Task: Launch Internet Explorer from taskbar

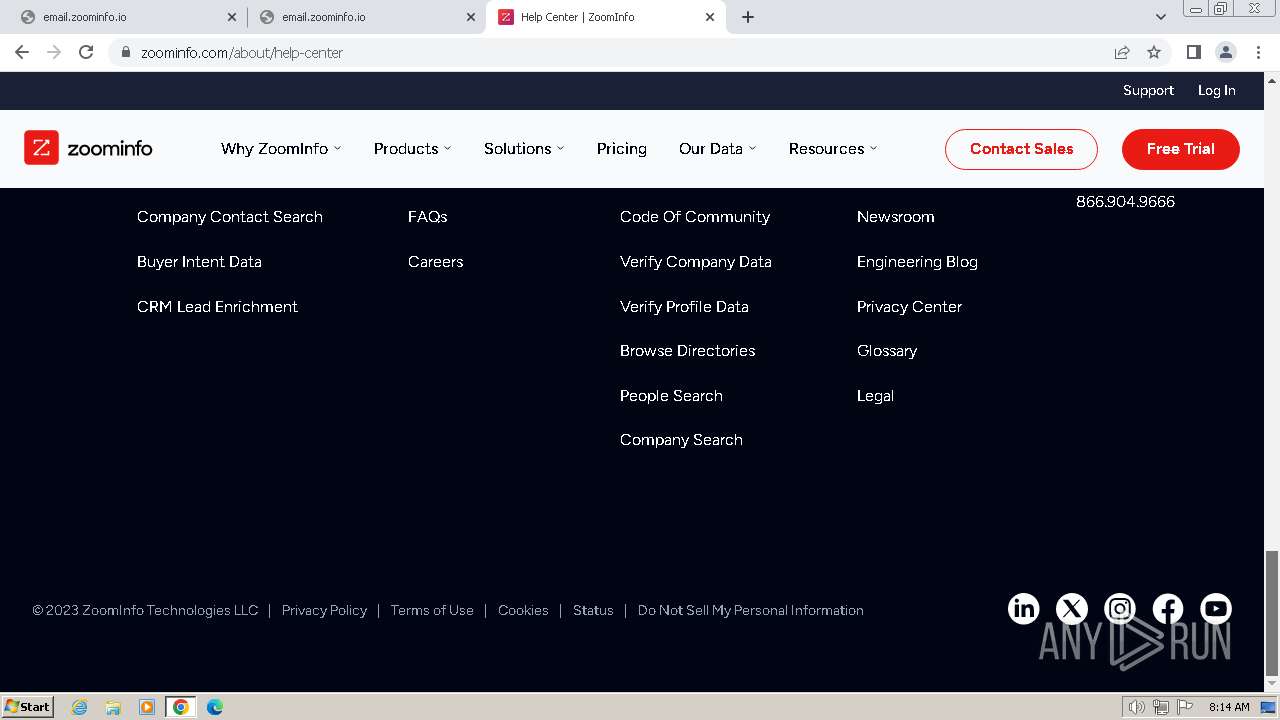Action: [x=80, y=707]
